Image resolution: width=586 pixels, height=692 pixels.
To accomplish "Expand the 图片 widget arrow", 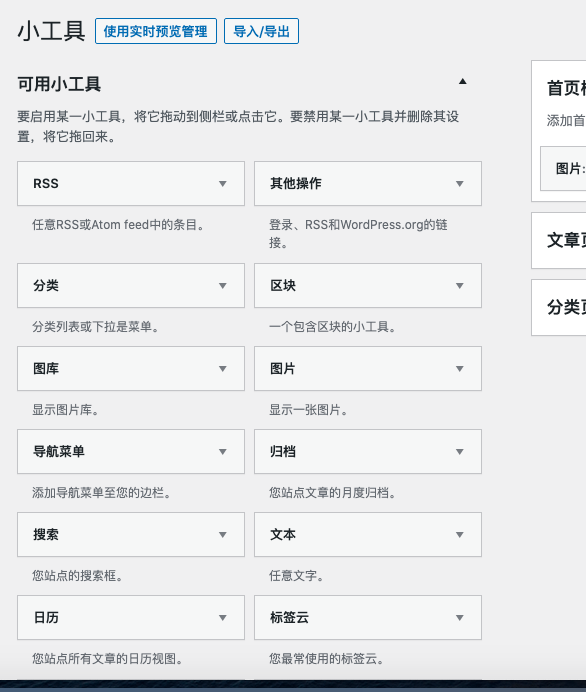I will click(x=460, y=369).
